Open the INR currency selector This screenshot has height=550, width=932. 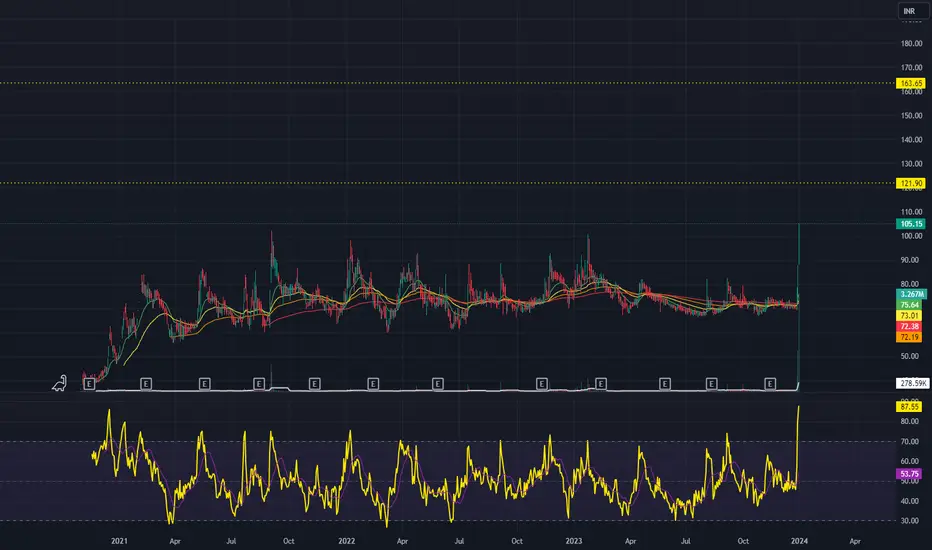pos(912,11)
